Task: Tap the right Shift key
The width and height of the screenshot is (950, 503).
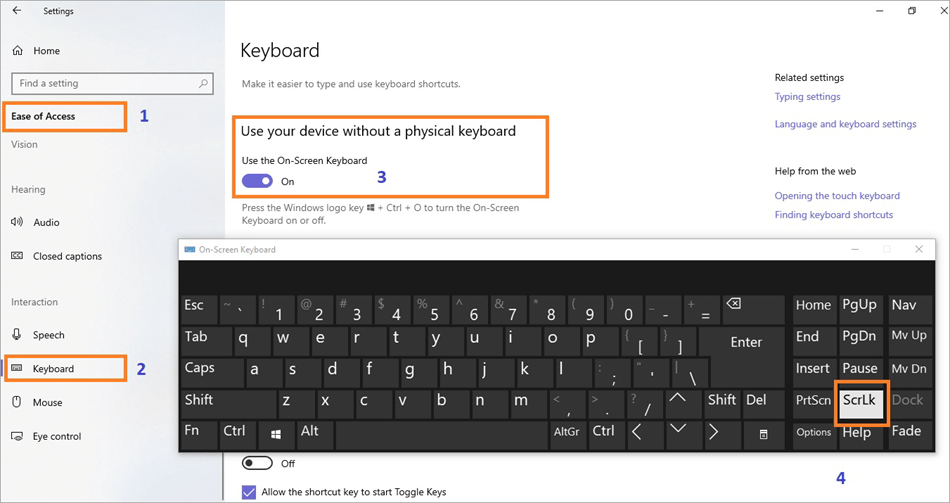Action: pyautogui.click(x=722, y=402)
